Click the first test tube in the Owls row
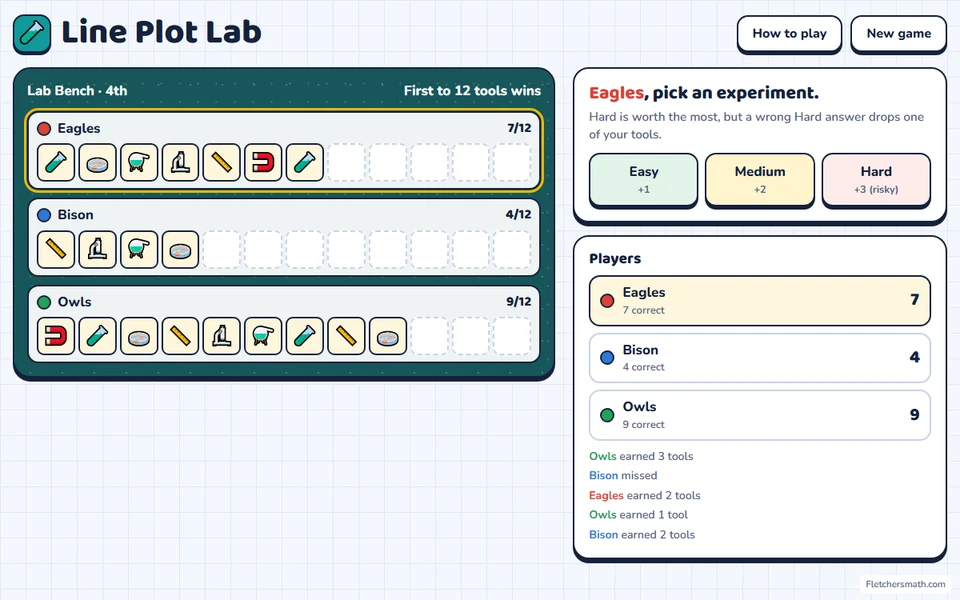 (97, 336)
